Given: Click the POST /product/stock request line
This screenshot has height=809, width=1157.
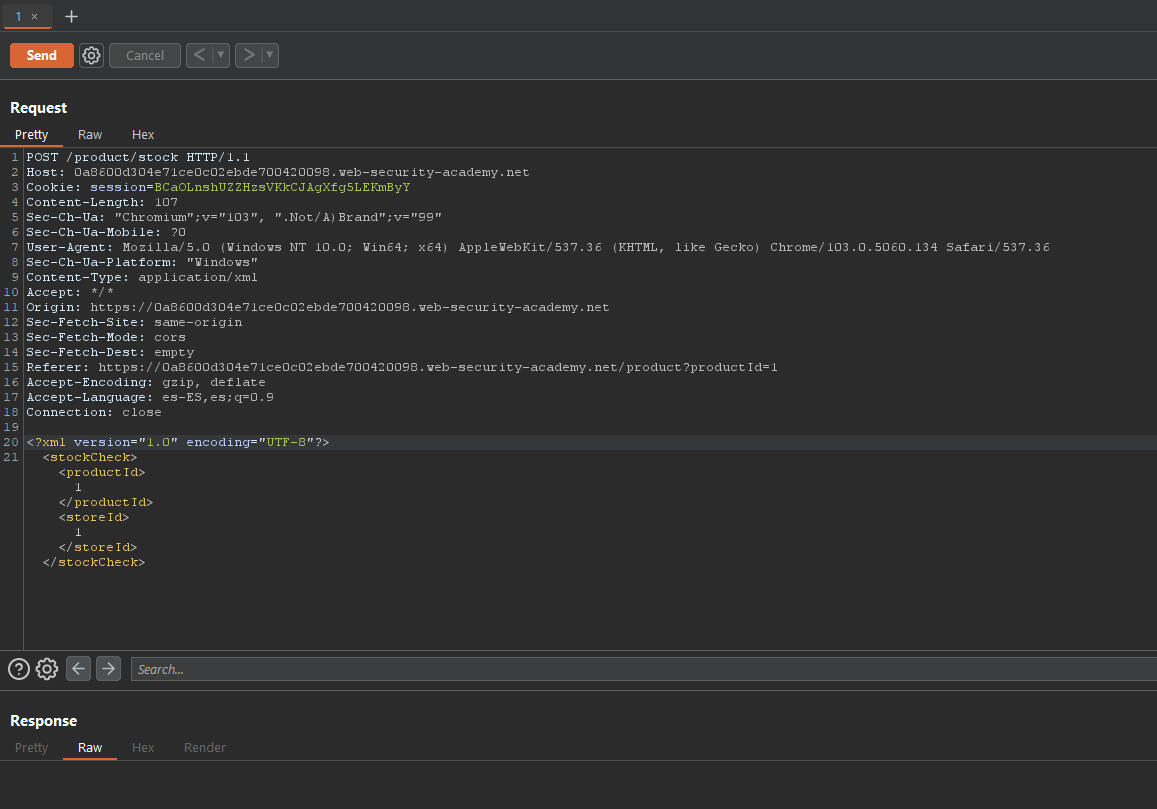Looking at the screenshot, I should (138, 157).
